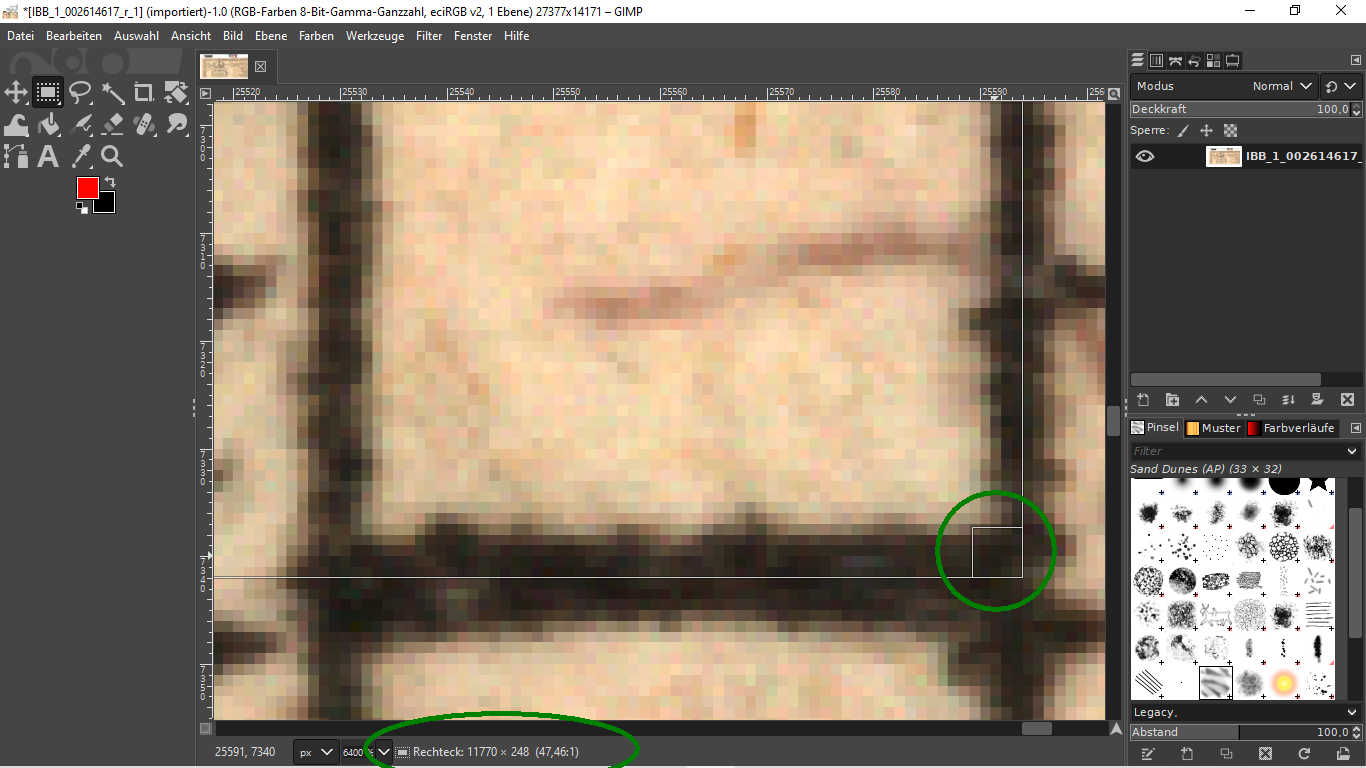Select the Text tool
The height and width of the screenshot is (768, 1366).
click(48, 156)
